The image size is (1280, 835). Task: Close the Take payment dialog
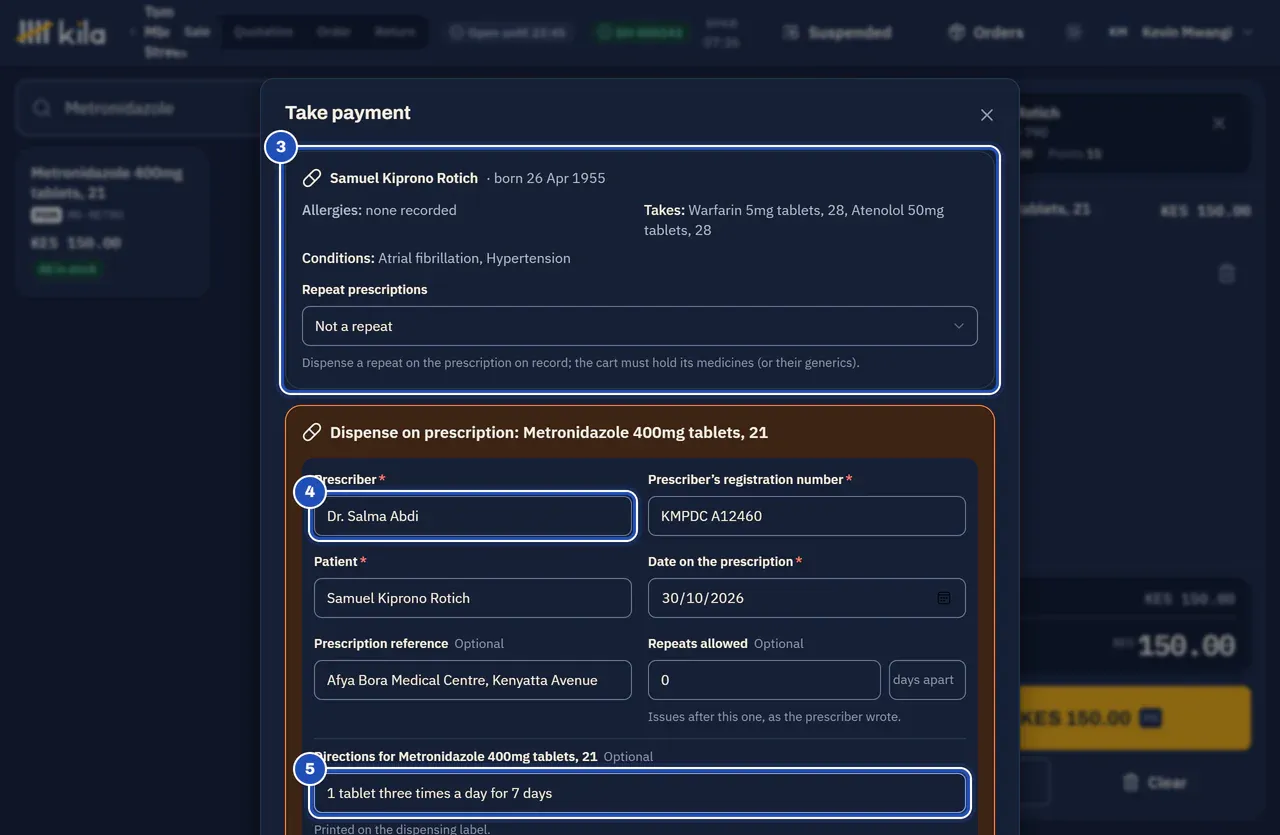point(987,115)
